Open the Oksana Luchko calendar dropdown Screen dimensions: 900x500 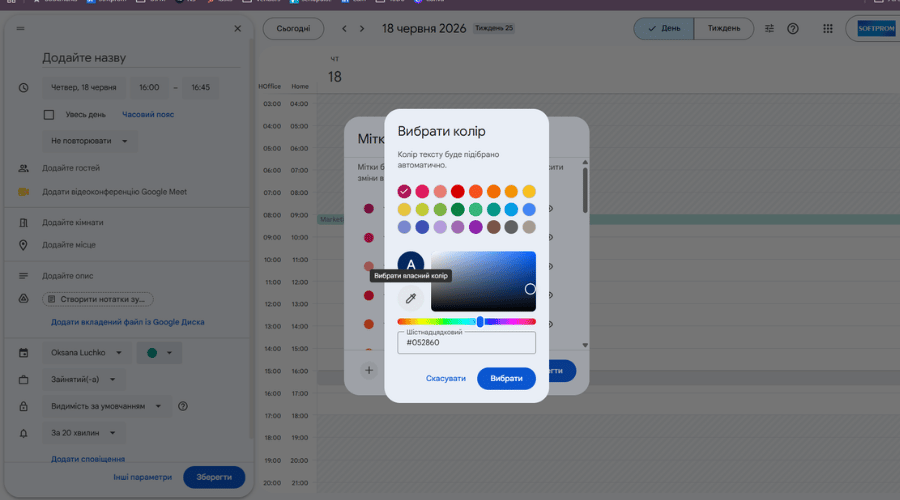[x=87, y=353]
